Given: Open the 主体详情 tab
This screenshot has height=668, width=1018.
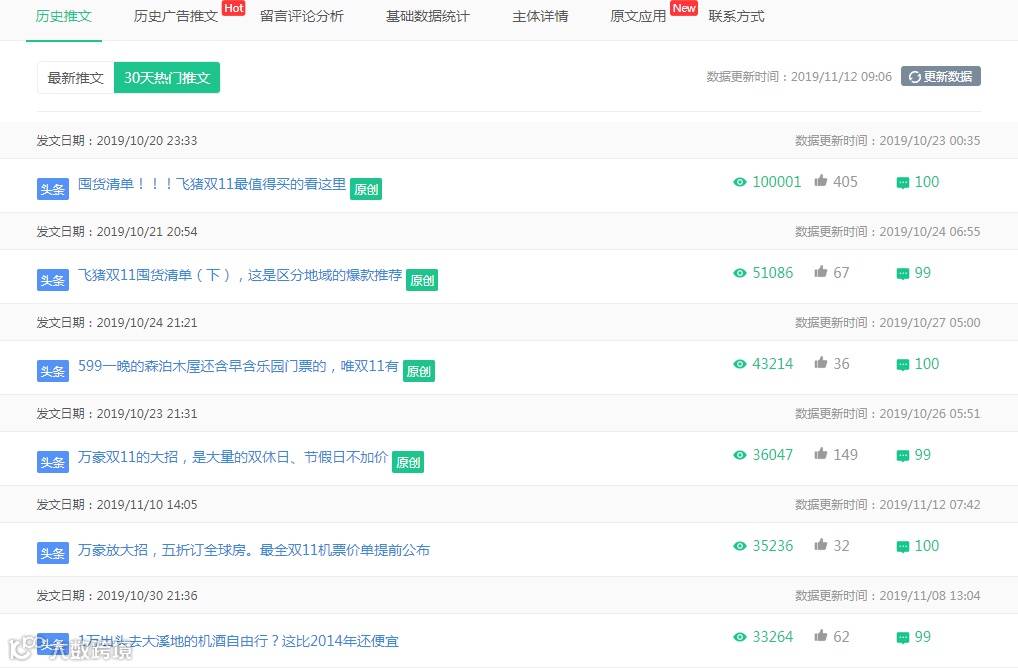Looking at the screenshot, I should [540, 16].
